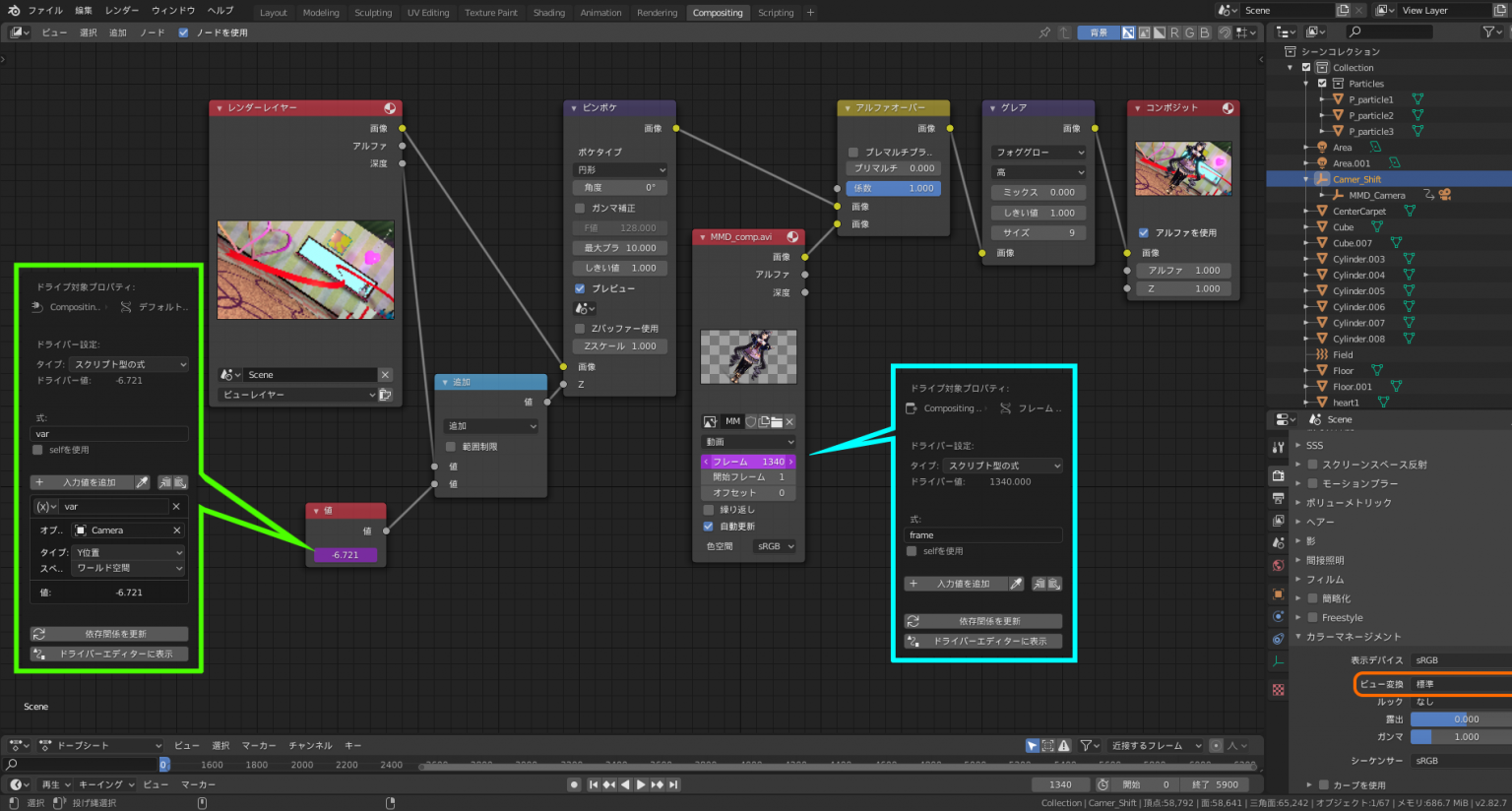Open the フォググロー dropdown on the グレア node
The image size is (1512, 811).
point(1039,152)
